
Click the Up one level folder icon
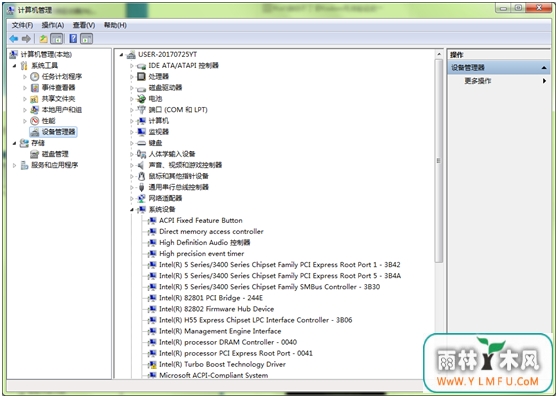pyautogui.click(x=43, y=38)
